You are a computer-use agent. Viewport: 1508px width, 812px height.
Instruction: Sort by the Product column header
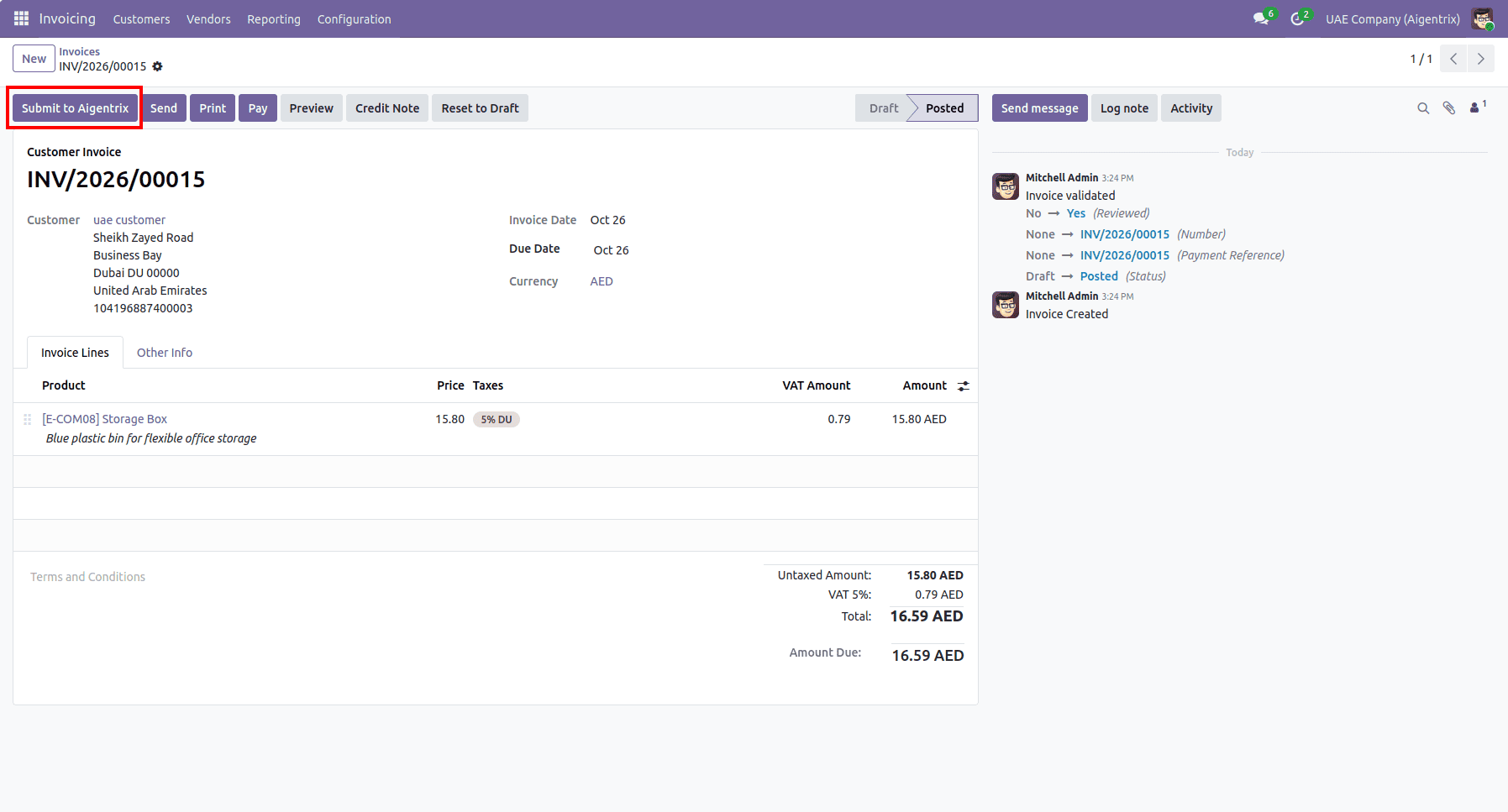pyautogui.click(x=64, y=385)
